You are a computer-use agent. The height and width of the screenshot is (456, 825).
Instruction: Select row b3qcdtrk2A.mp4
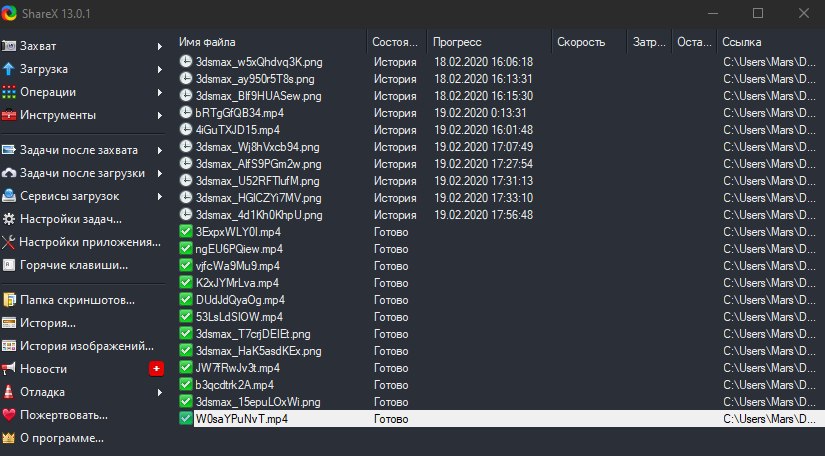pos(500,385)
